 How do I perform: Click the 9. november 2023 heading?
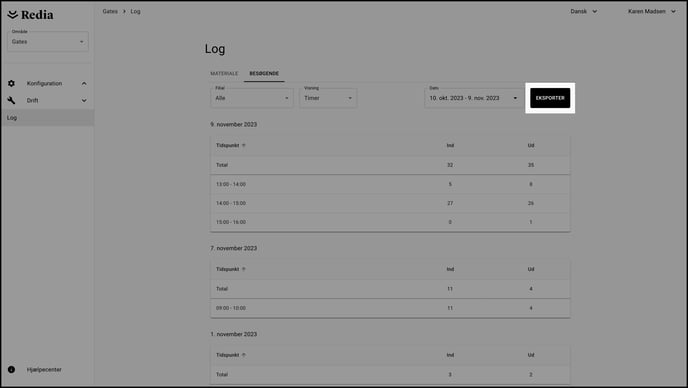pos(233,124)
